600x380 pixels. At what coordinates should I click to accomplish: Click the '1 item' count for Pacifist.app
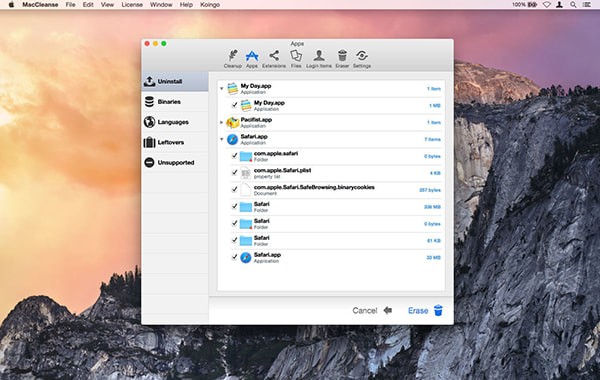(434, 122)
